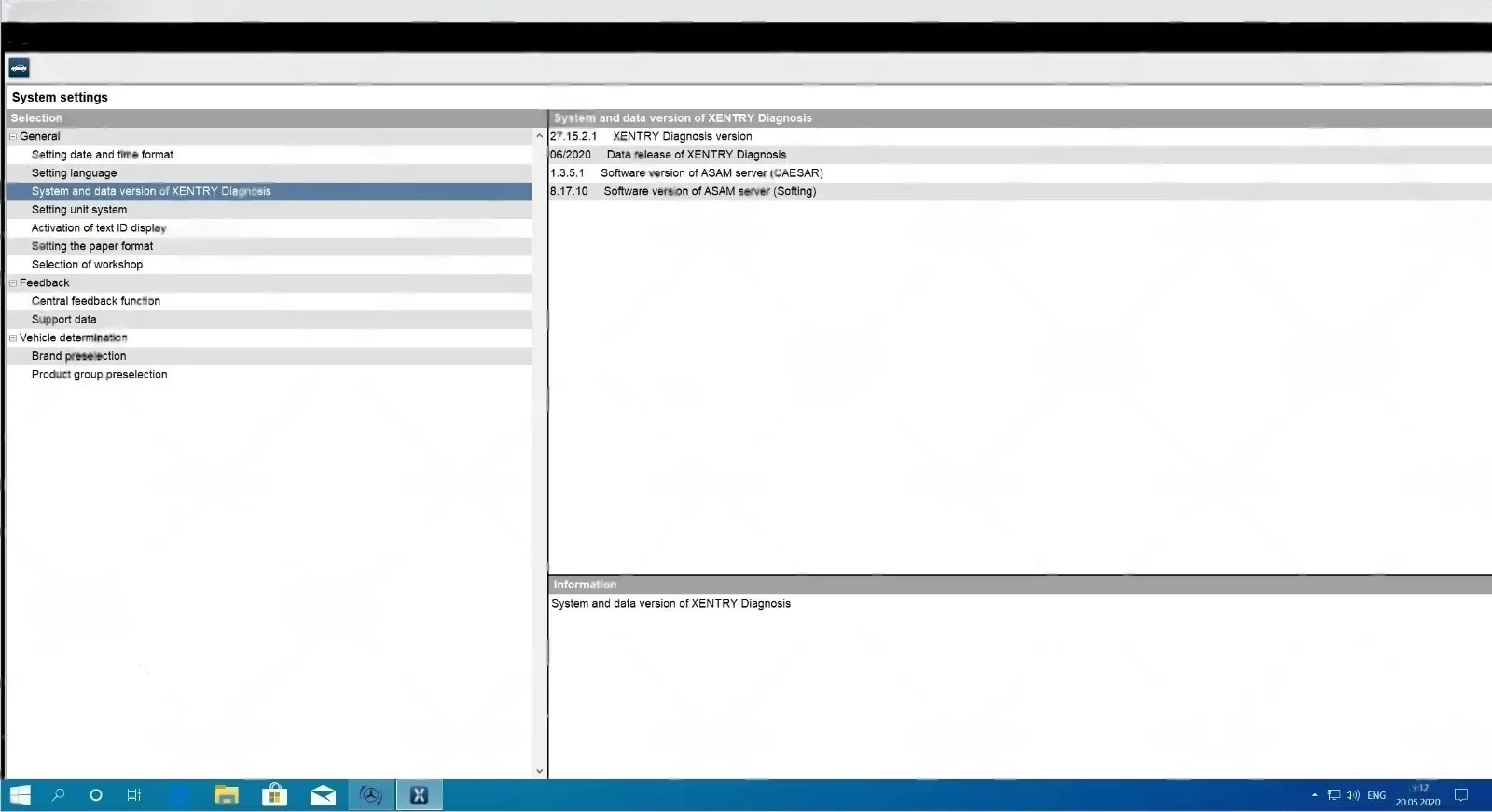Click the car icon in the XENTRY toolbar
Screen dimensions: 1492x812
[19, 68]
